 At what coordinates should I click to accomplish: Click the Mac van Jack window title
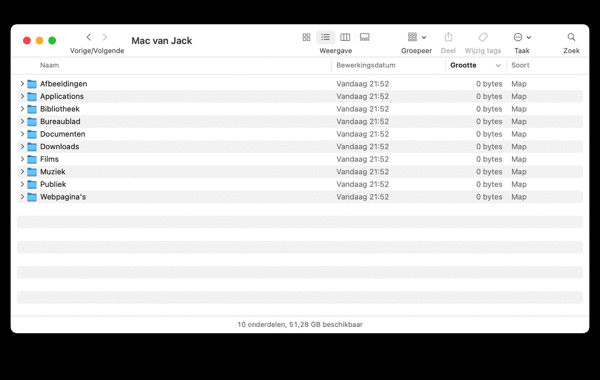[x=162, y=41]
